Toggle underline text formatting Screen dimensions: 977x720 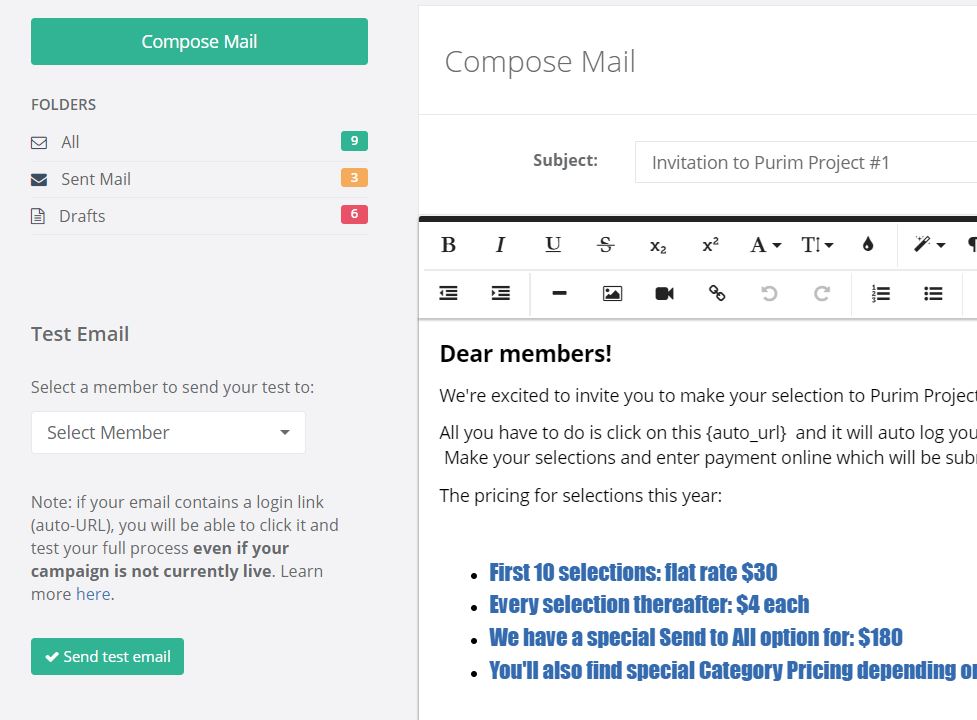click(x=553, y=245)
